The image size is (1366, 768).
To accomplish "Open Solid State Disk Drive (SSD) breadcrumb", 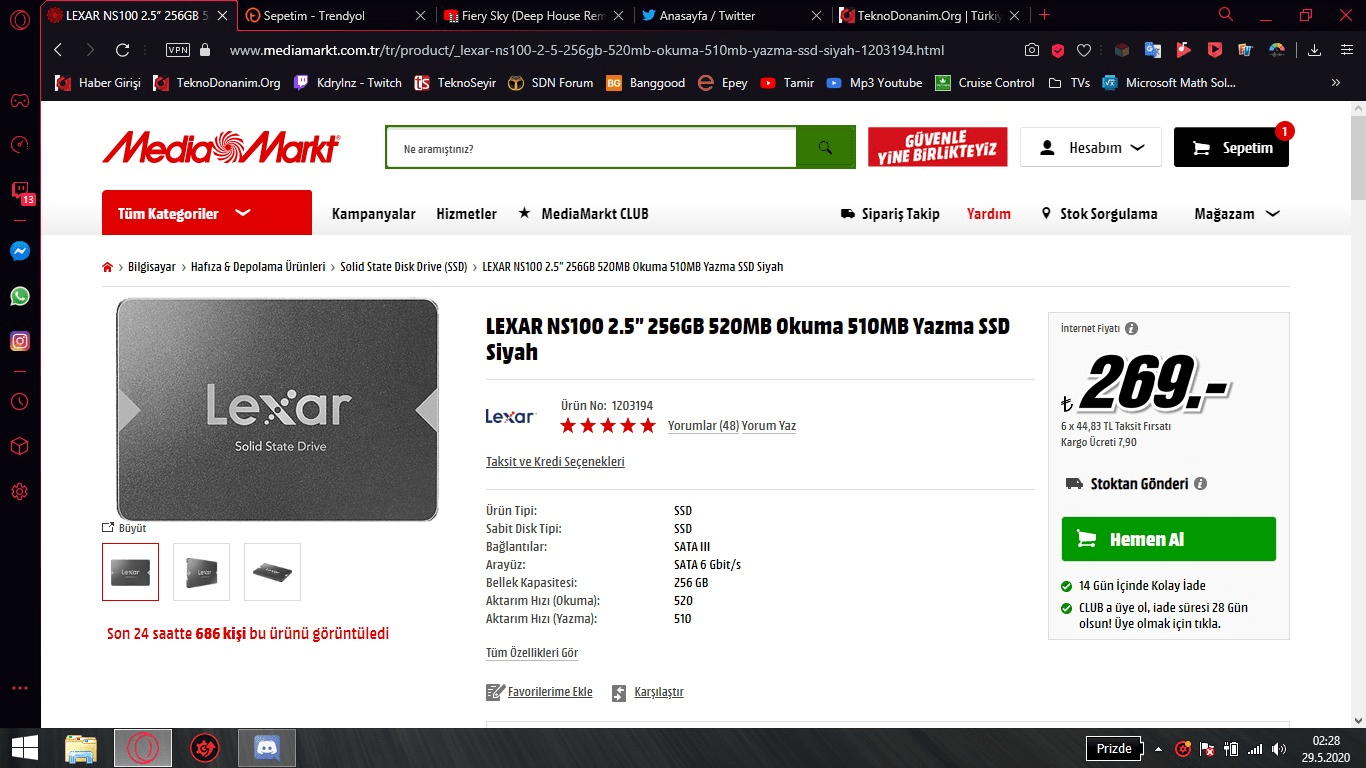I will tap(404, 267).
